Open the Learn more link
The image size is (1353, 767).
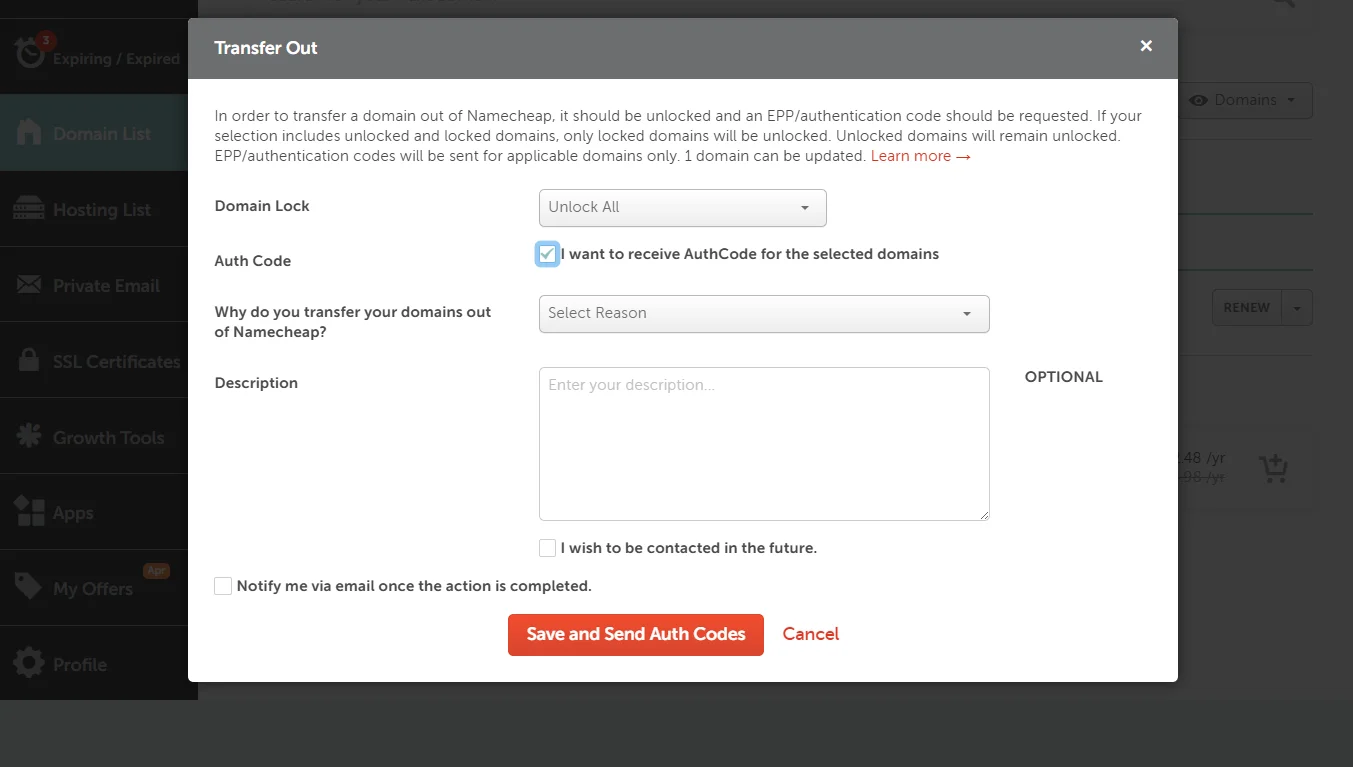[920, 156]
